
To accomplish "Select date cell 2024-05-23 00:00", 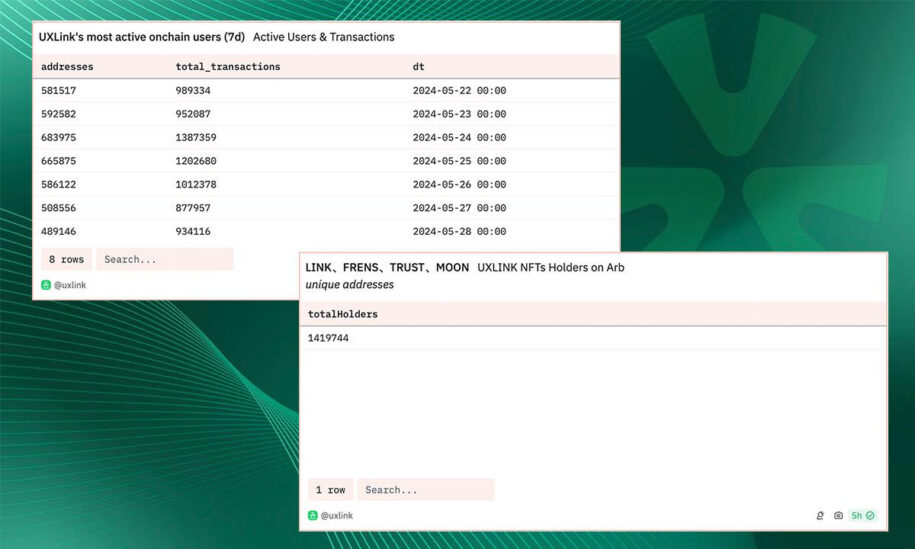I will [459, 114].
